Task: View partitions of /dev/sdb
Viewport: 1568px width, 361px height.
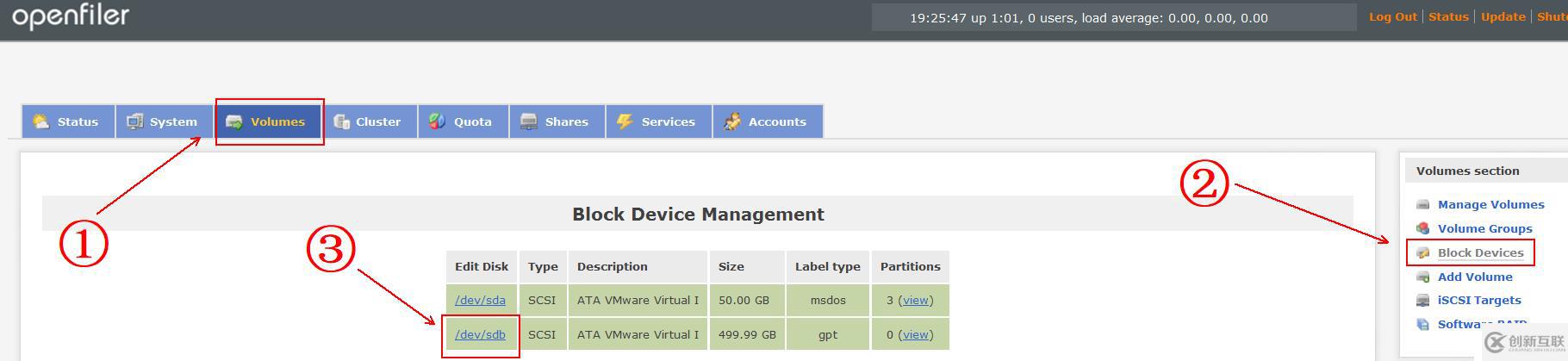Action: tap(915, 334)
